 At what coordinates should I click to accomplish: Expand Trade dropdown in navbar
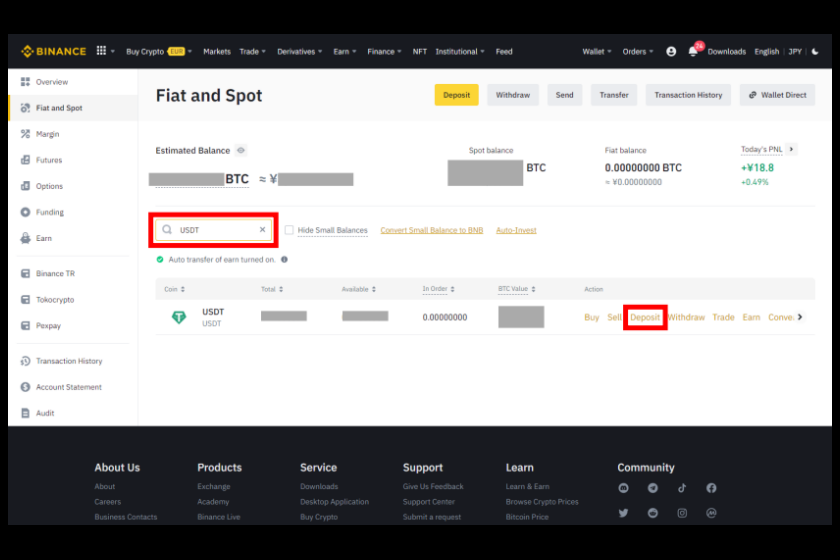(252, 51)
